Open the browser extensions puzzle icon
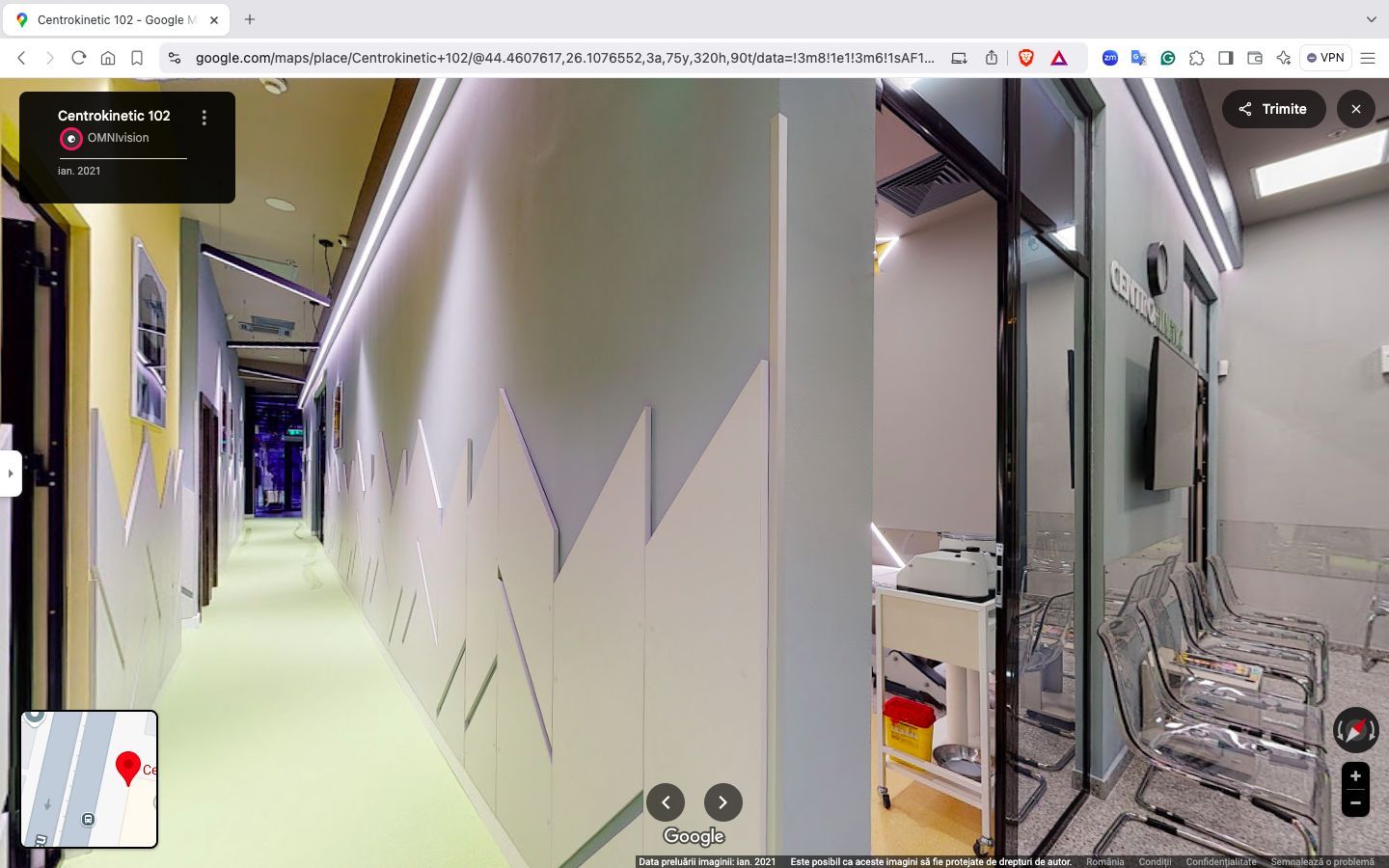 click(x=1196, y=58)
